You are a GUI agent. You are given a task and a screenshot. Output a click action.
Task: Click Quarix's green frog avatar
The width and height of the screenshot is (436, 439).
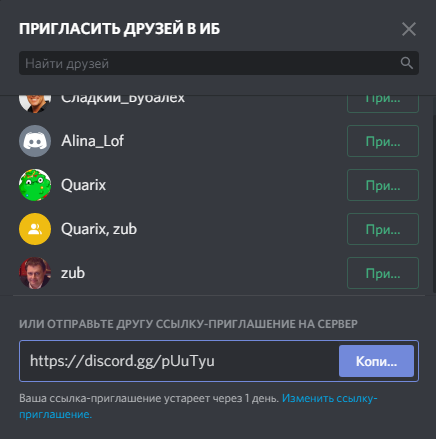pos(35,185)
